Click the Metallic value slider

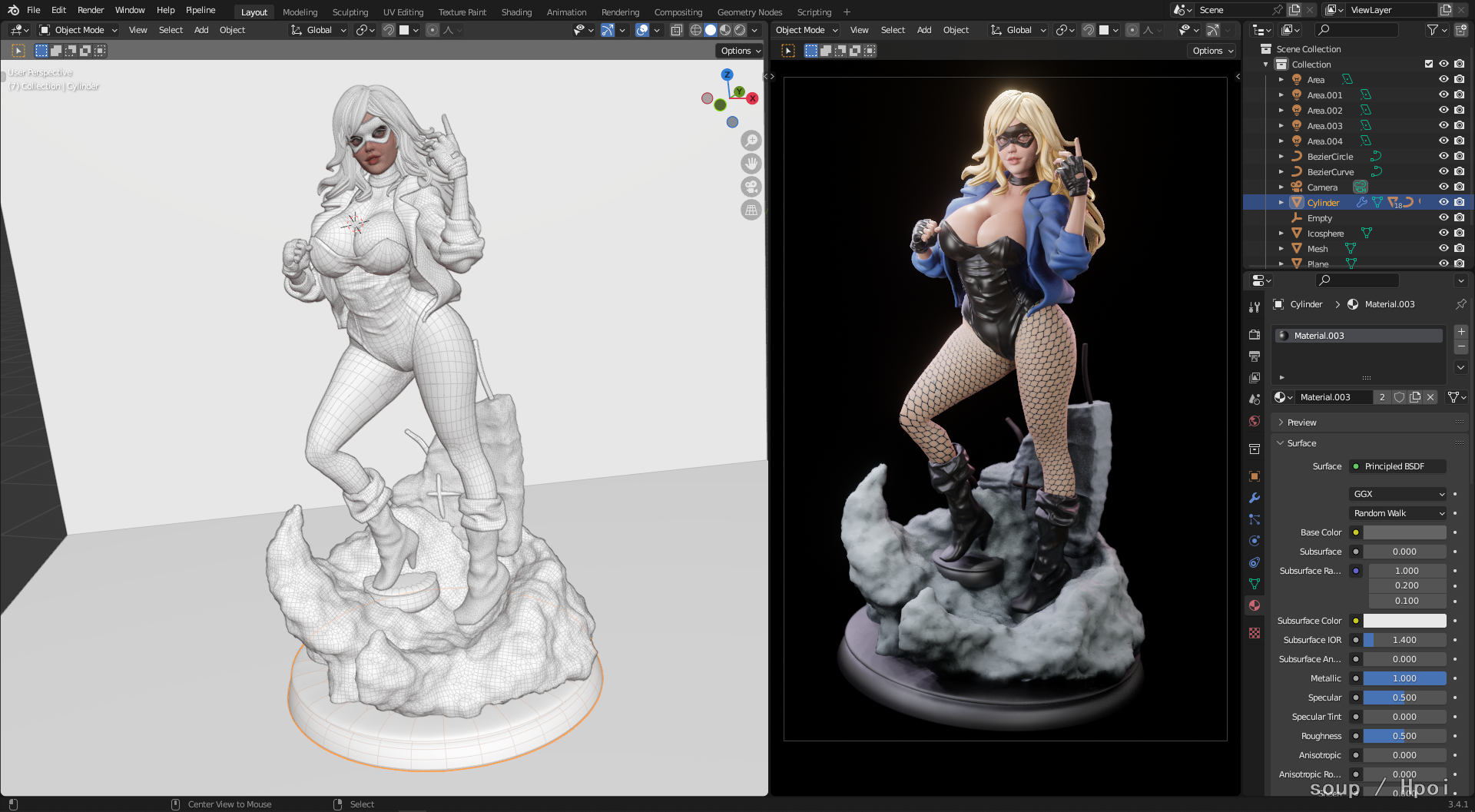pyautogui.click(x=1404, y=678)
